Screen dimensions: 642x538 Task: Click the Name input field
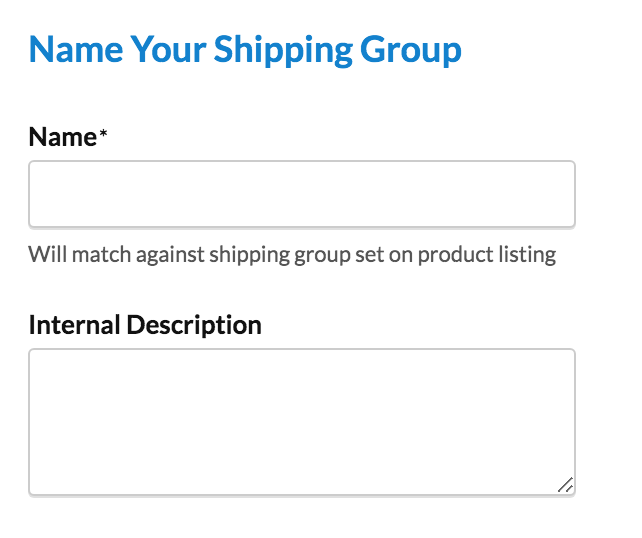301,194
